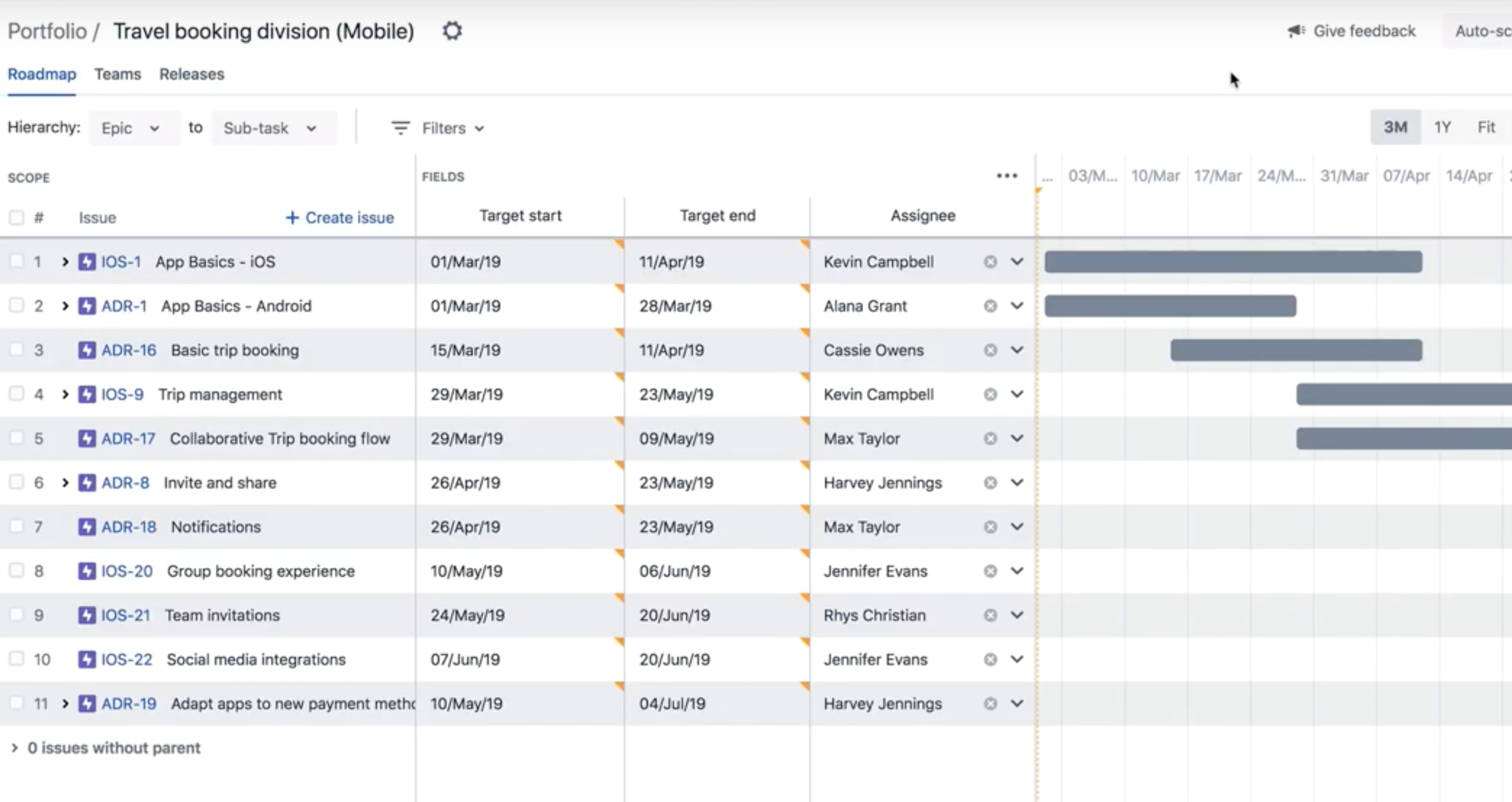
Task: Set timeline to 1Y view
Action: click(x=1442, y=128)
